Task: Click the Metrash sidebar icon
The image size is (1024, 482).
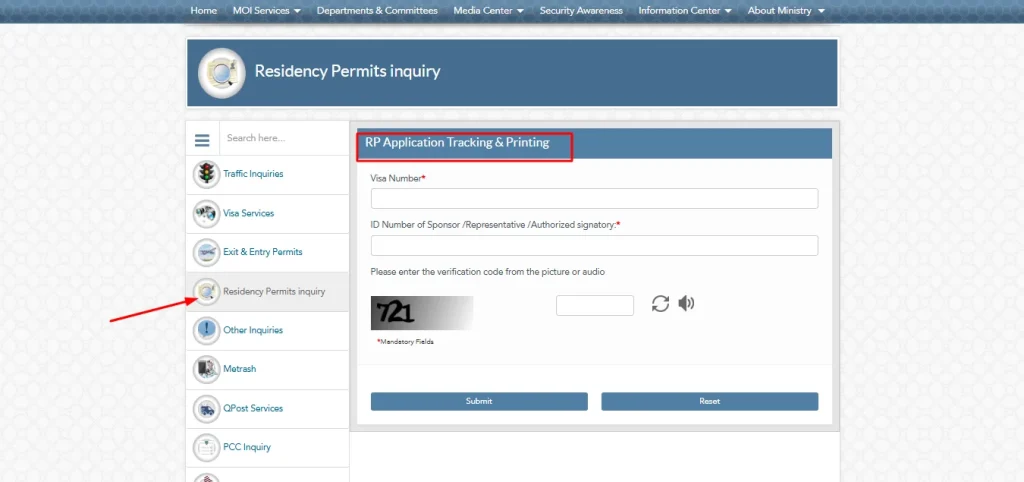Action: (207, 369)
